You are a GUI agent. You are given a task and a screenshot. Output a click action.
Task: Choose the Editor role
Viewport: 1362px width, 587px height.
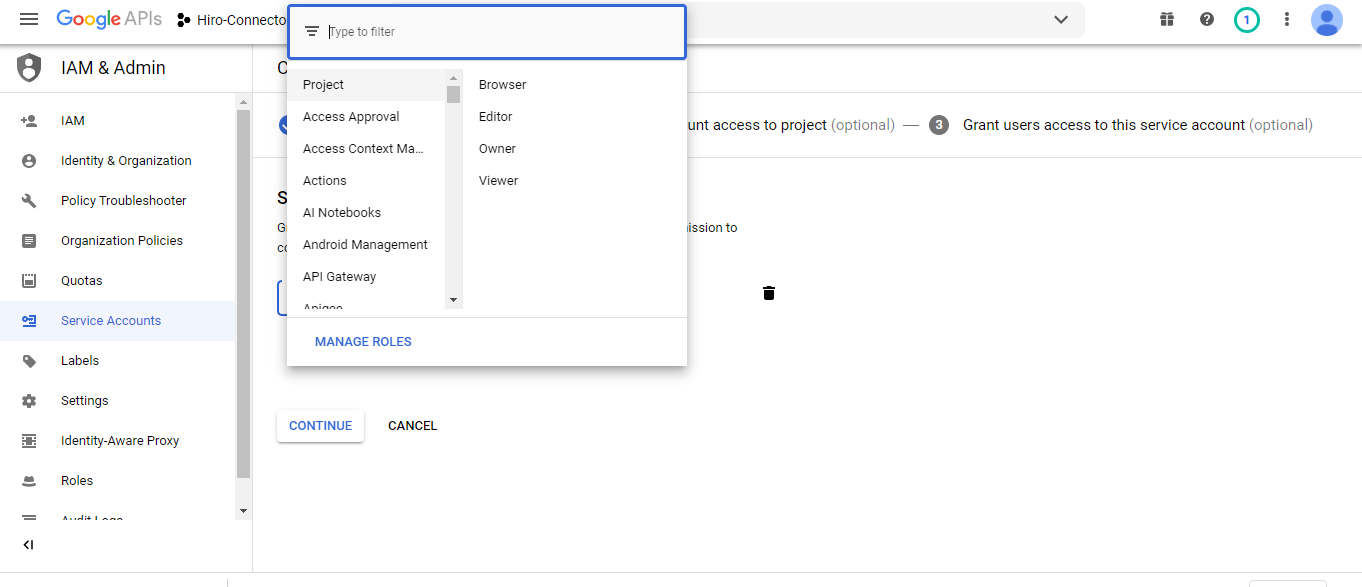[495, 117]
